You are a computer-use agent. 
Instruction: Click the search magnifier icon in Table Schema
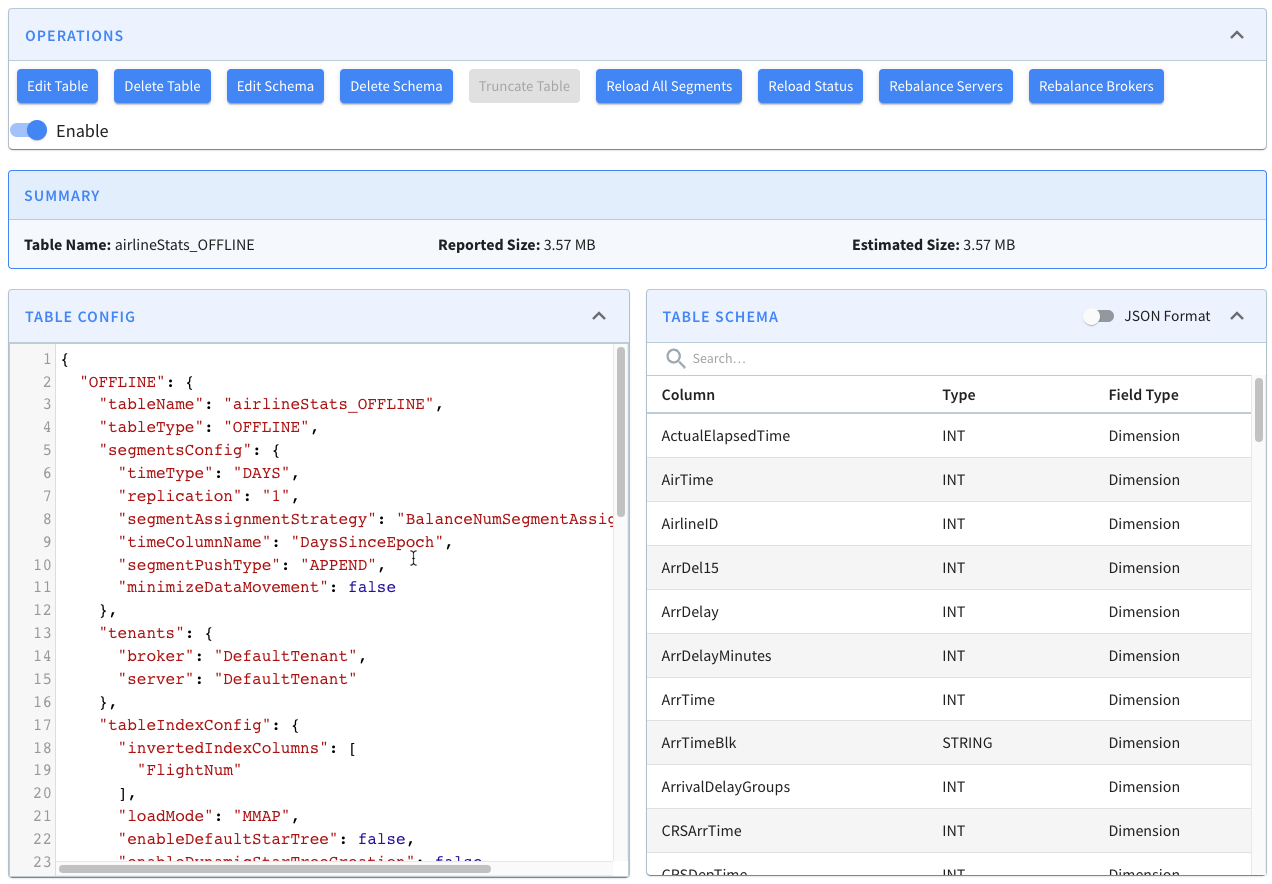point(675,358)
